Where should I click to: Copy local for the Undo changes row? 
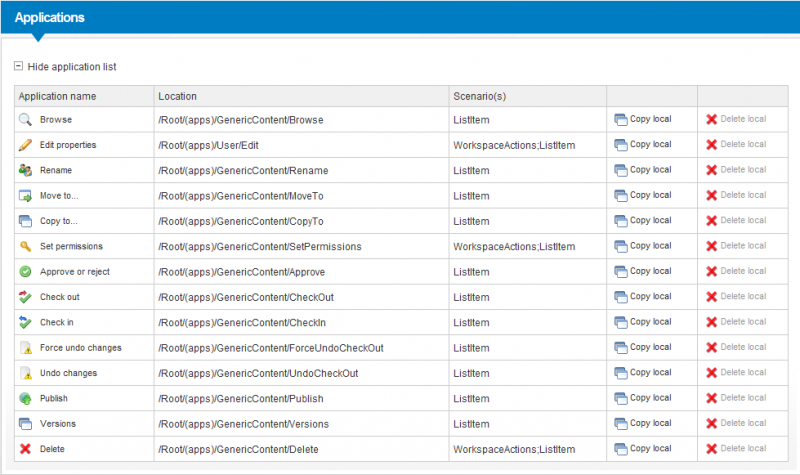click(x=643, y=372)
